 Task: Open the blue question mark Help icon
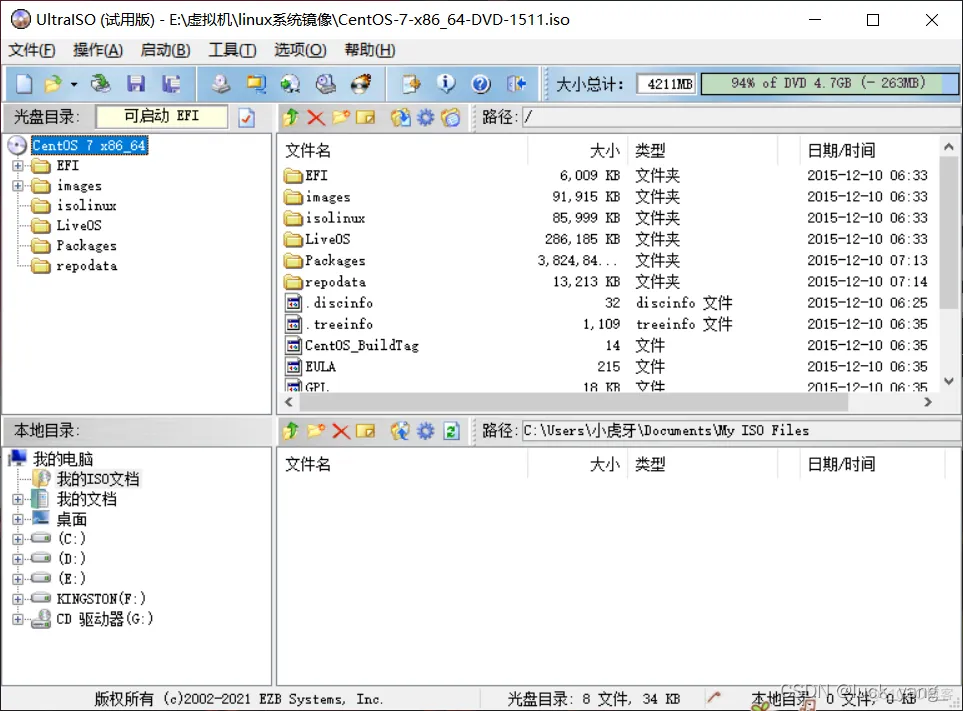481,84
